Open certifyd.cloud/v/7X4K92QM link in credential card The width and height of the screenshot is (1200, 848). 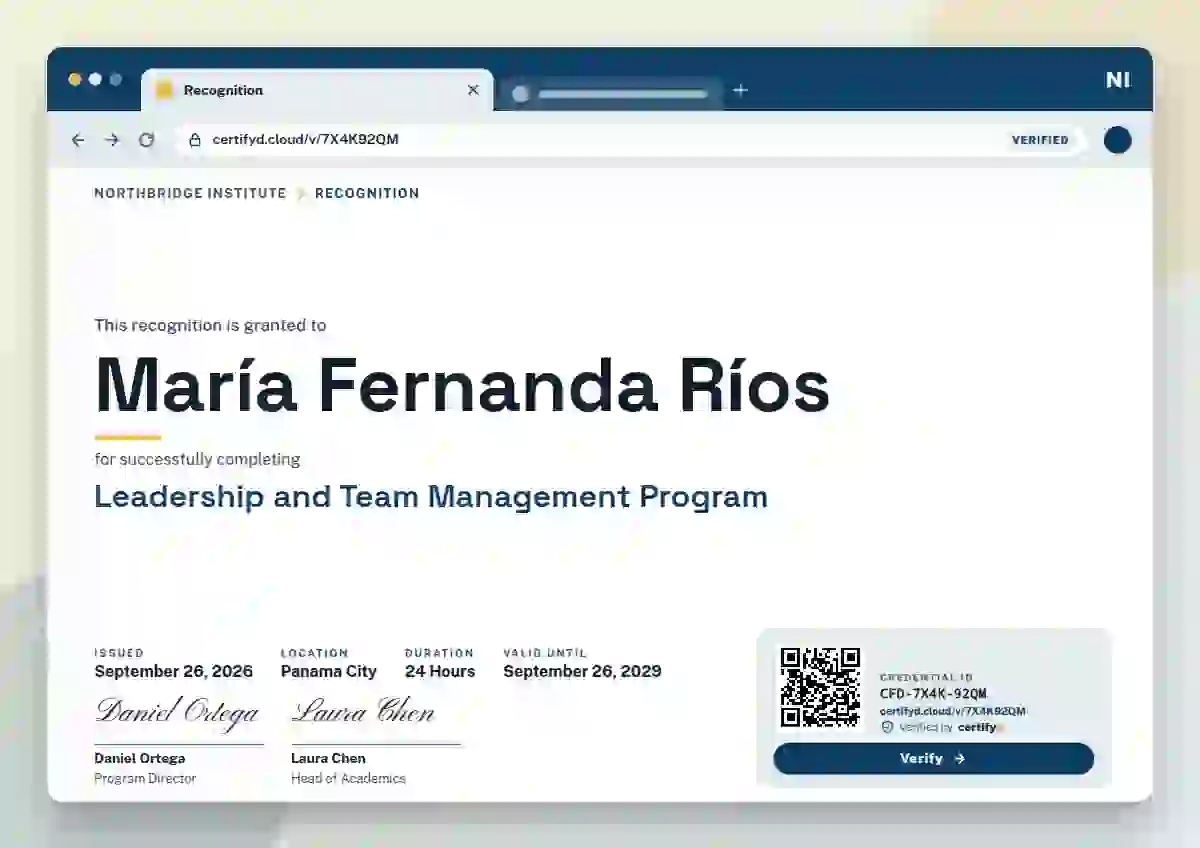952,711
